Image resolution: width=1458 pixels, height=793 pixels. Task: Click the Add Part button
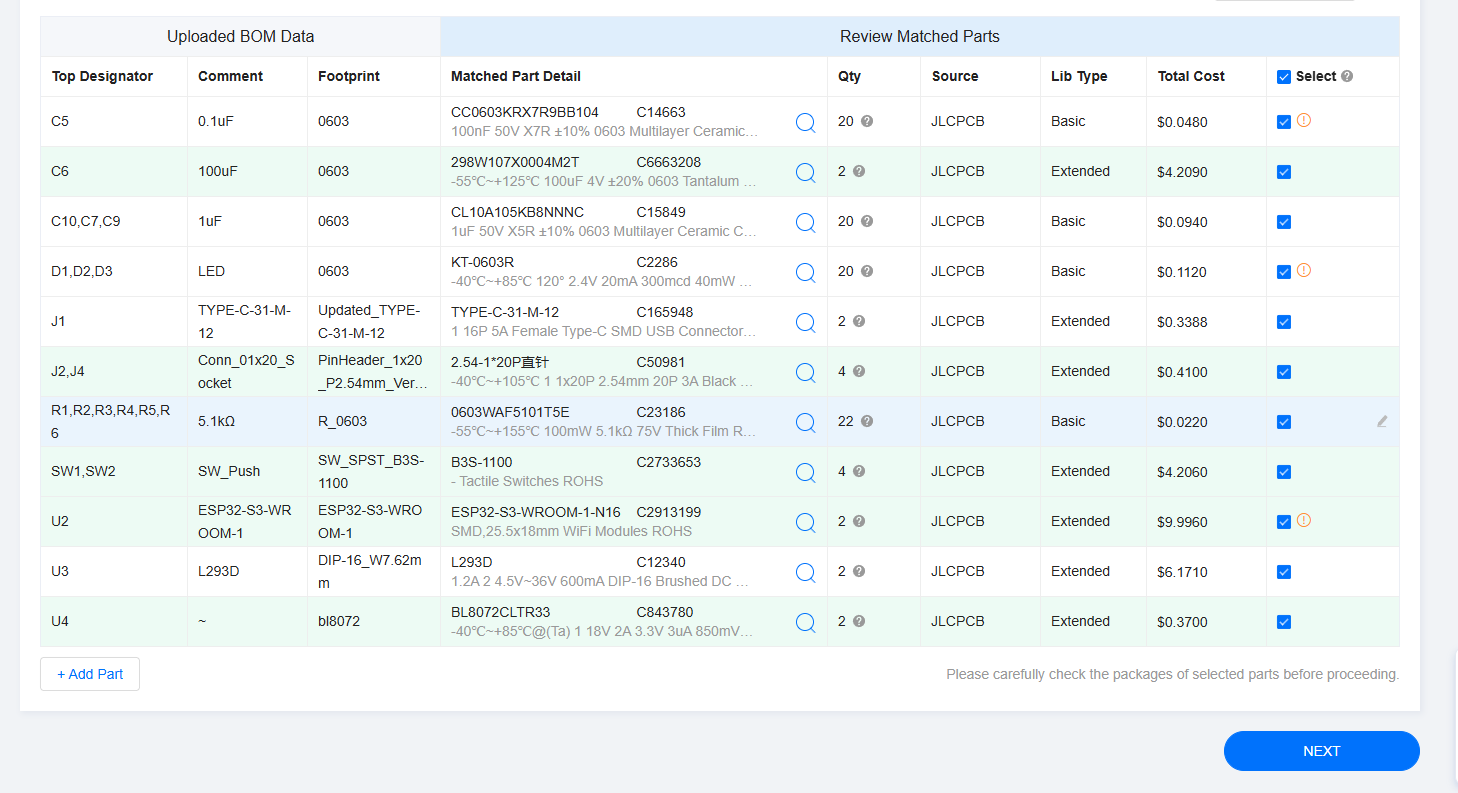click(x=90, y=674)
